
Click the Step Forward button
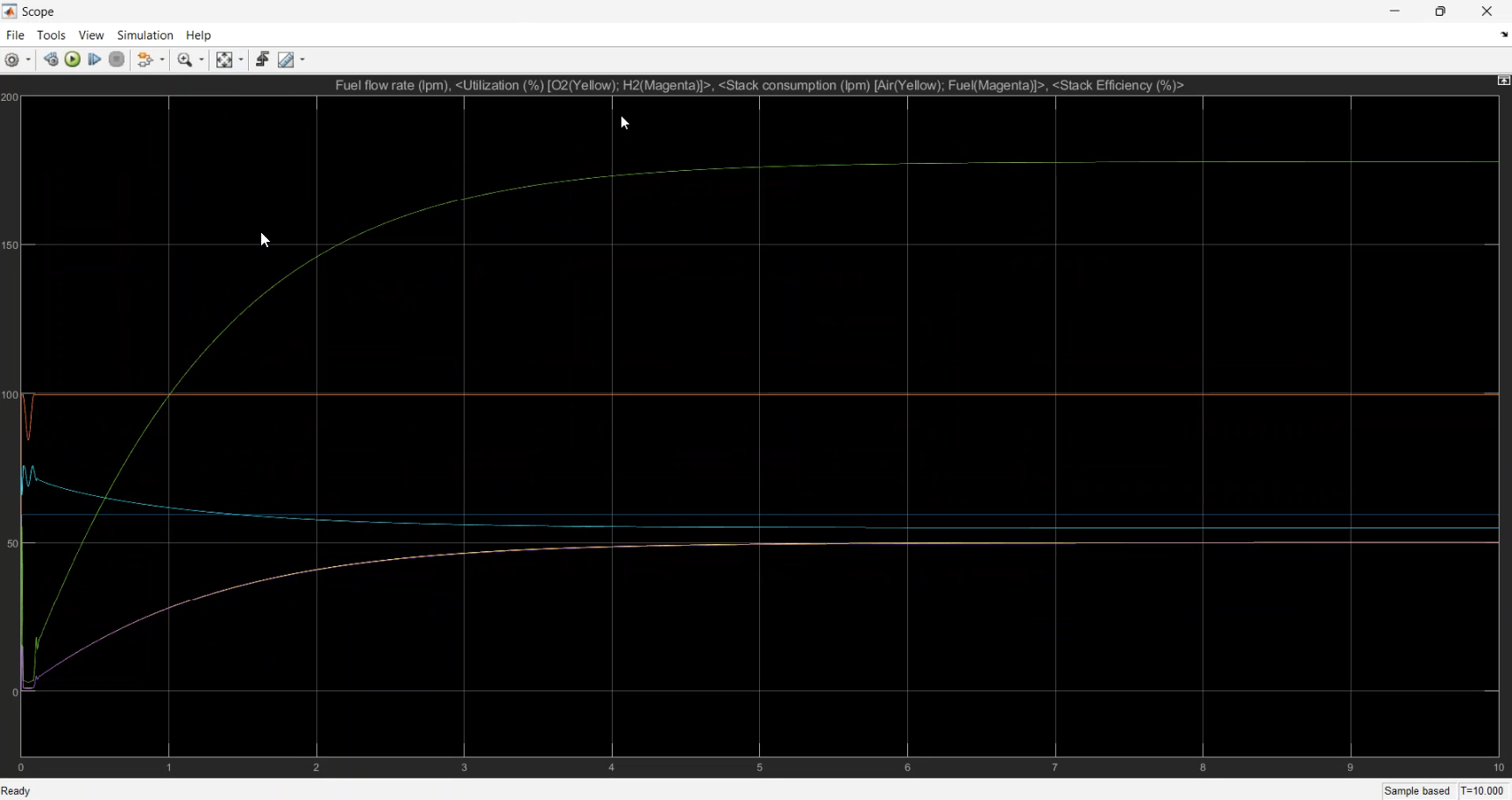click(95, 60)
